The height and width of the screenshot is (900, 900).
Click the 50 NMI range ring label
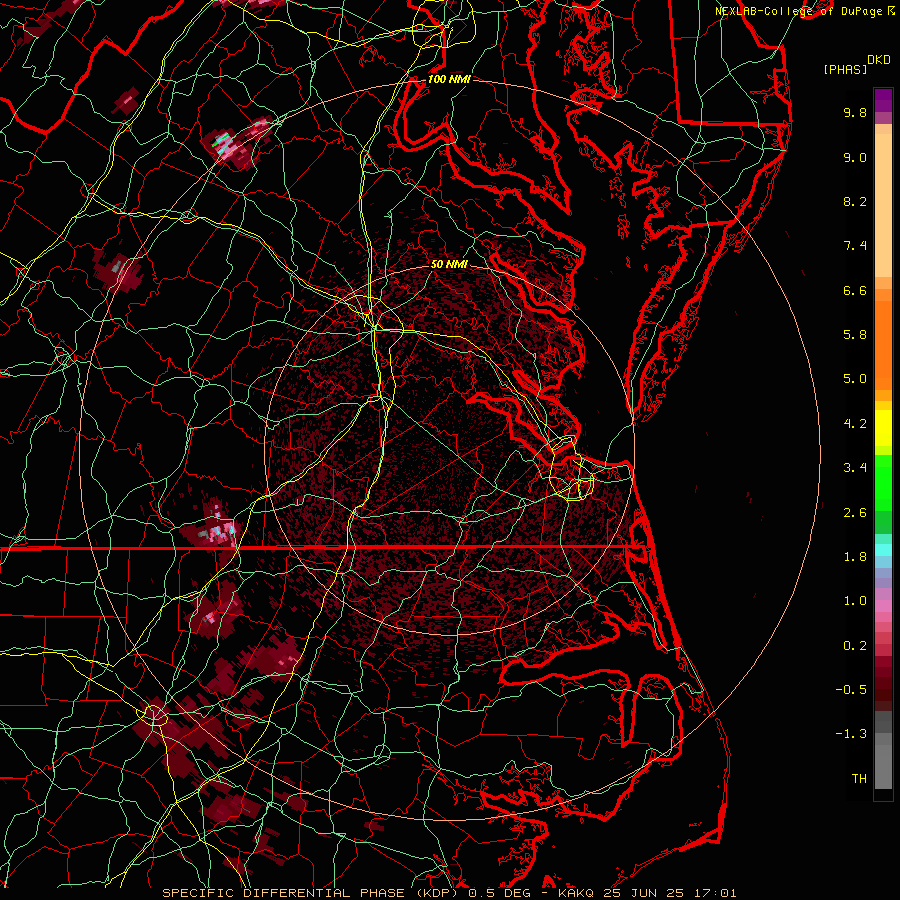point(449,265)
